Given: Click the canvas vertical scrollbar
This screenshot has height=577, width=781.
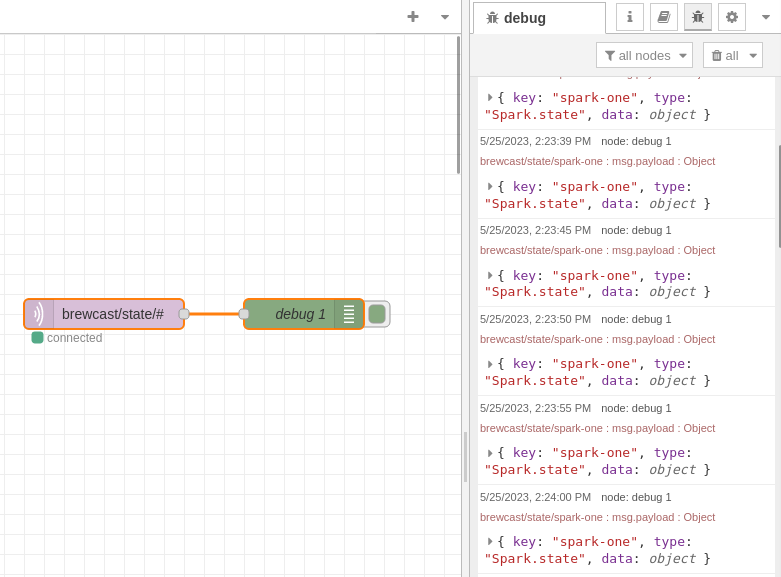Looking at the screenshot, I should [x=458, y=105].
